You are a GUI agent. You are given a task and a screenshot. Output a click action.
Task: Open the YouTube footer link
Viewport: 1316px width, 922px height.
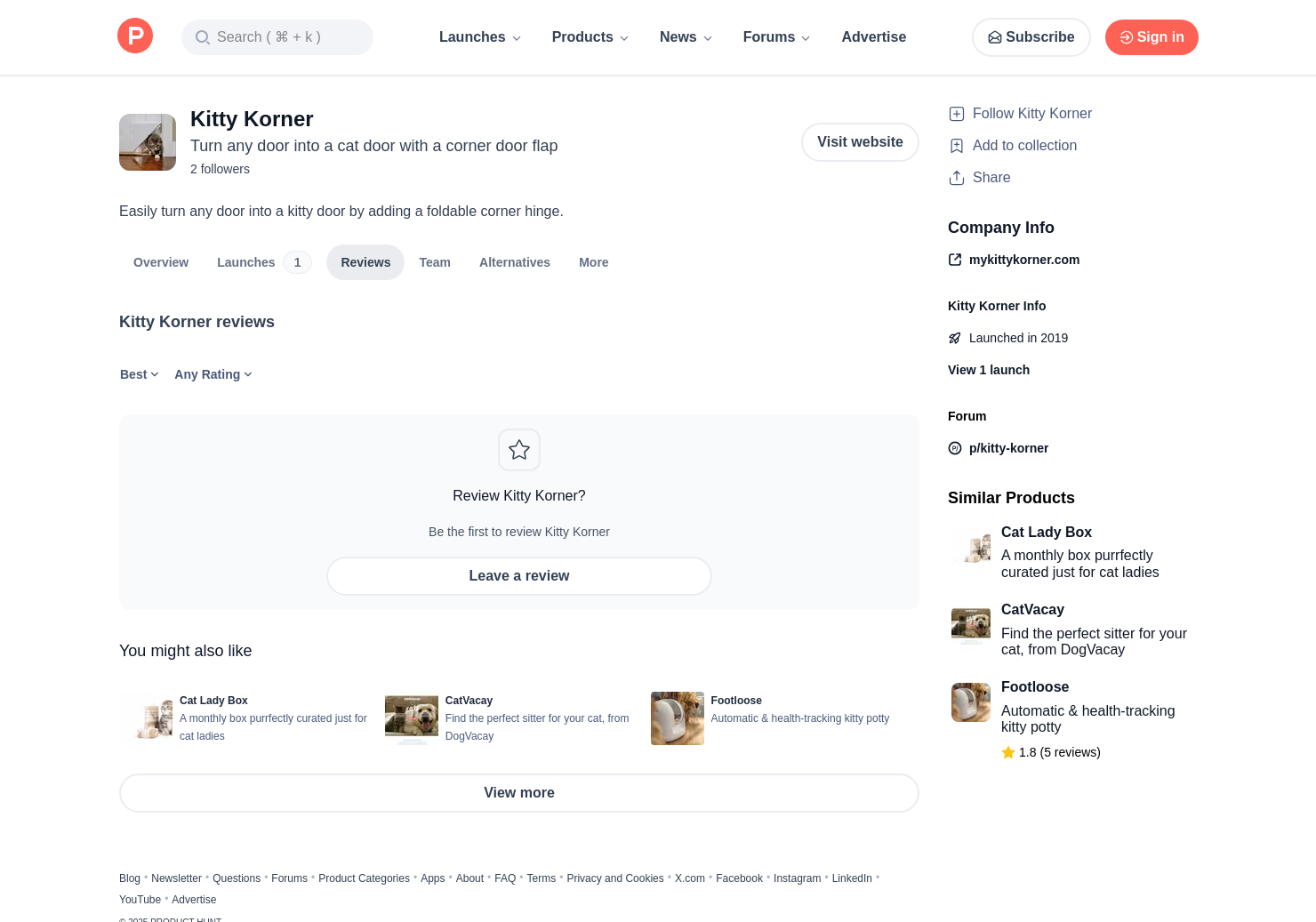tap(140, 900)
